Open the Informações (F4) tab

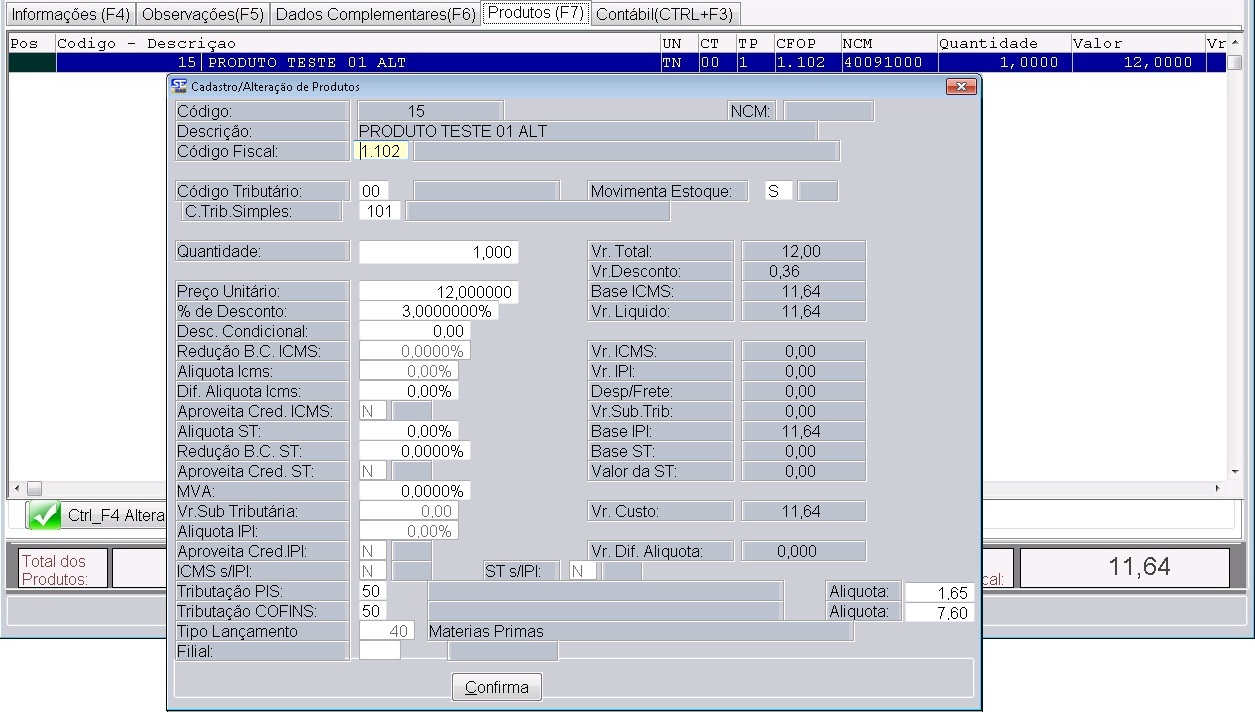pos(70,14)
